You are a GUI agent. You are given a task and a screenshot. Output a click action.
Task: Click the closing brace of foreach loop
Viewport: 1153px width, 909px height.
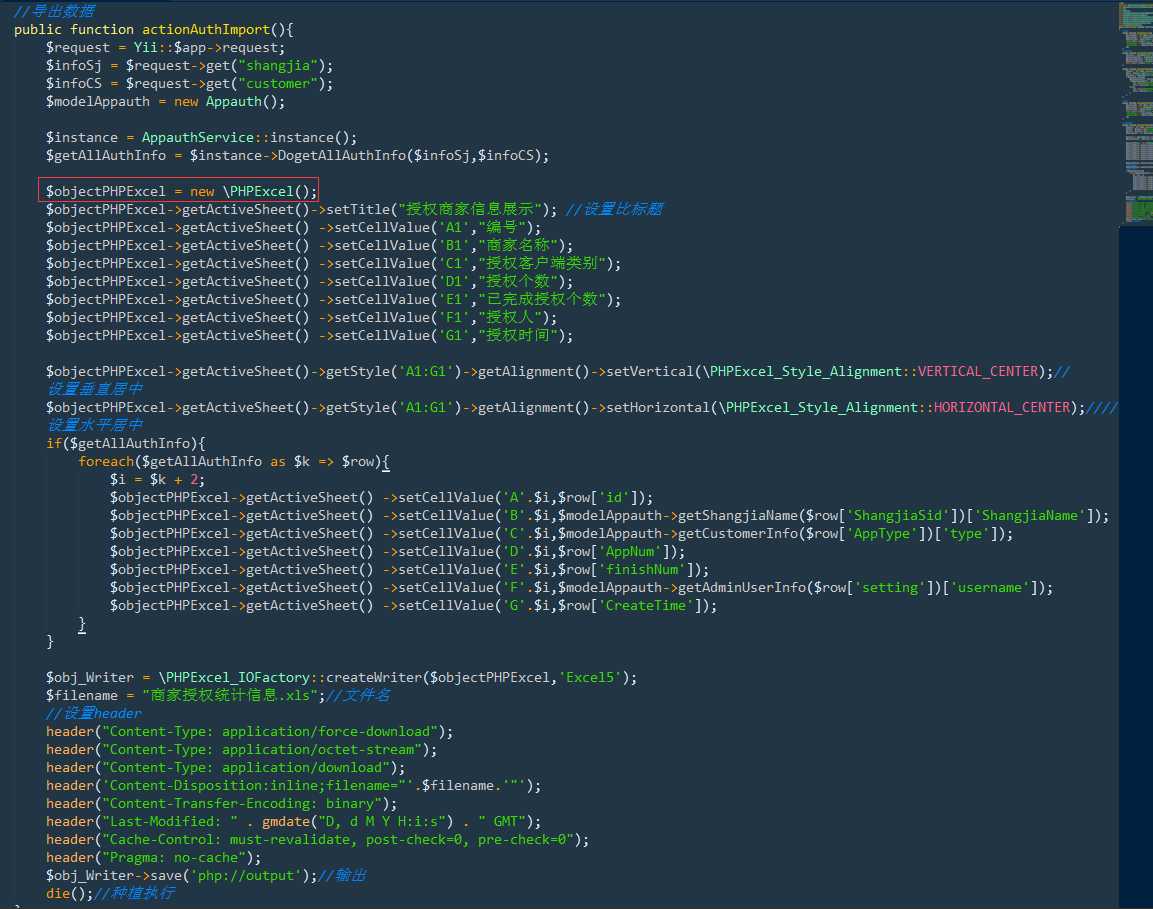coord(82,624)
